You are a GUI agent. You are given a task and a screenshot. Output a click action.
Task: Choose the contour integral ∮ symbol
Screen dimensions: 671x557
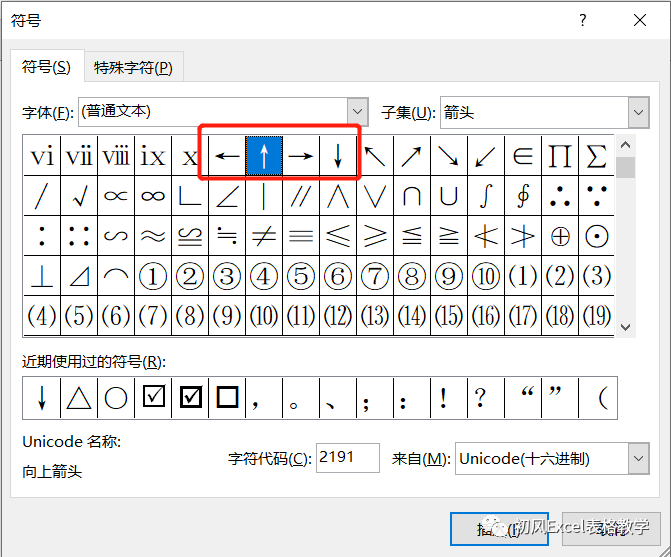(x=523, y=196)
